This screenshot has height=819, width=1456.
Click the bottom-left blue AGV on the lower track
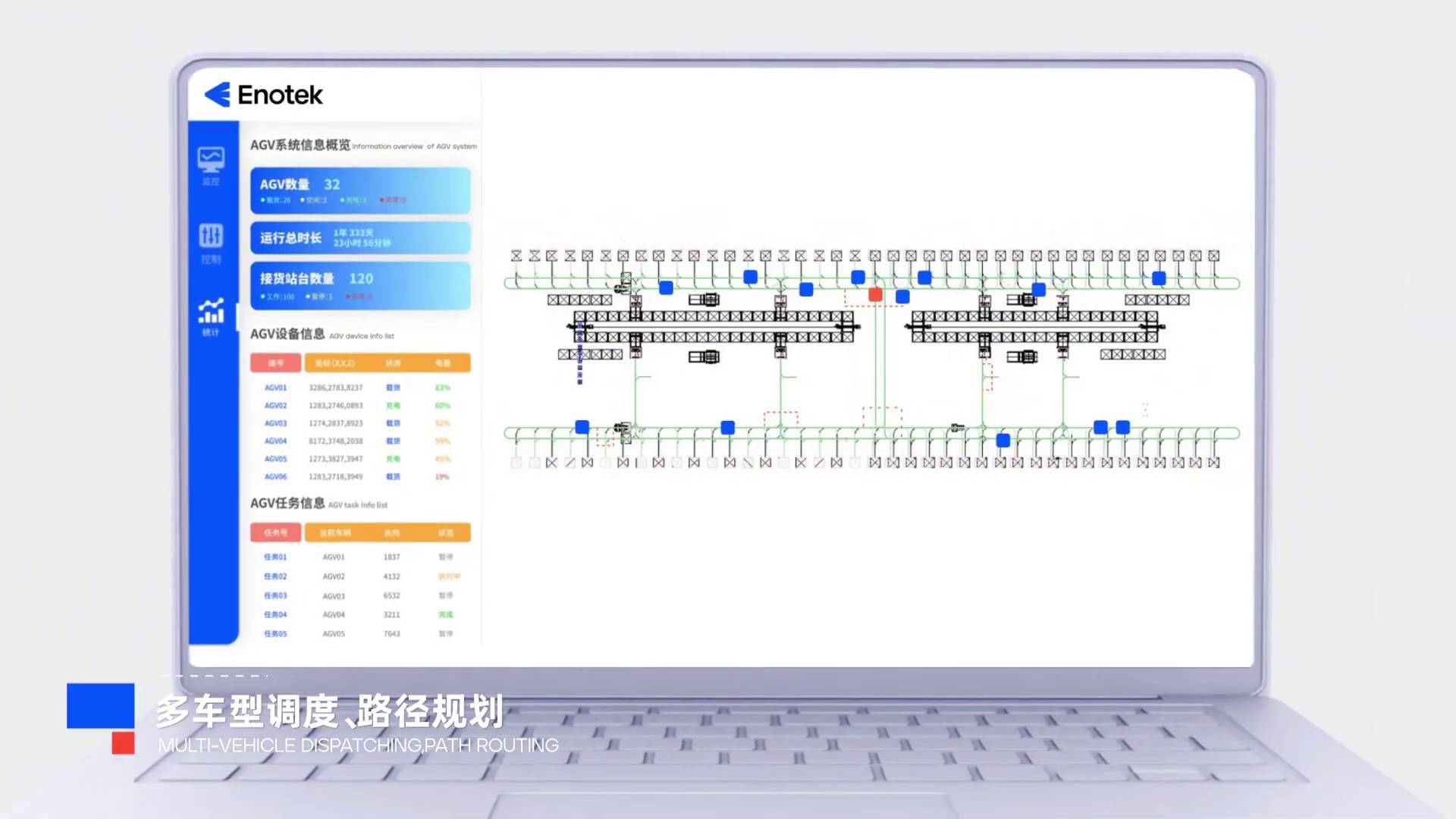tap(582, 427)
